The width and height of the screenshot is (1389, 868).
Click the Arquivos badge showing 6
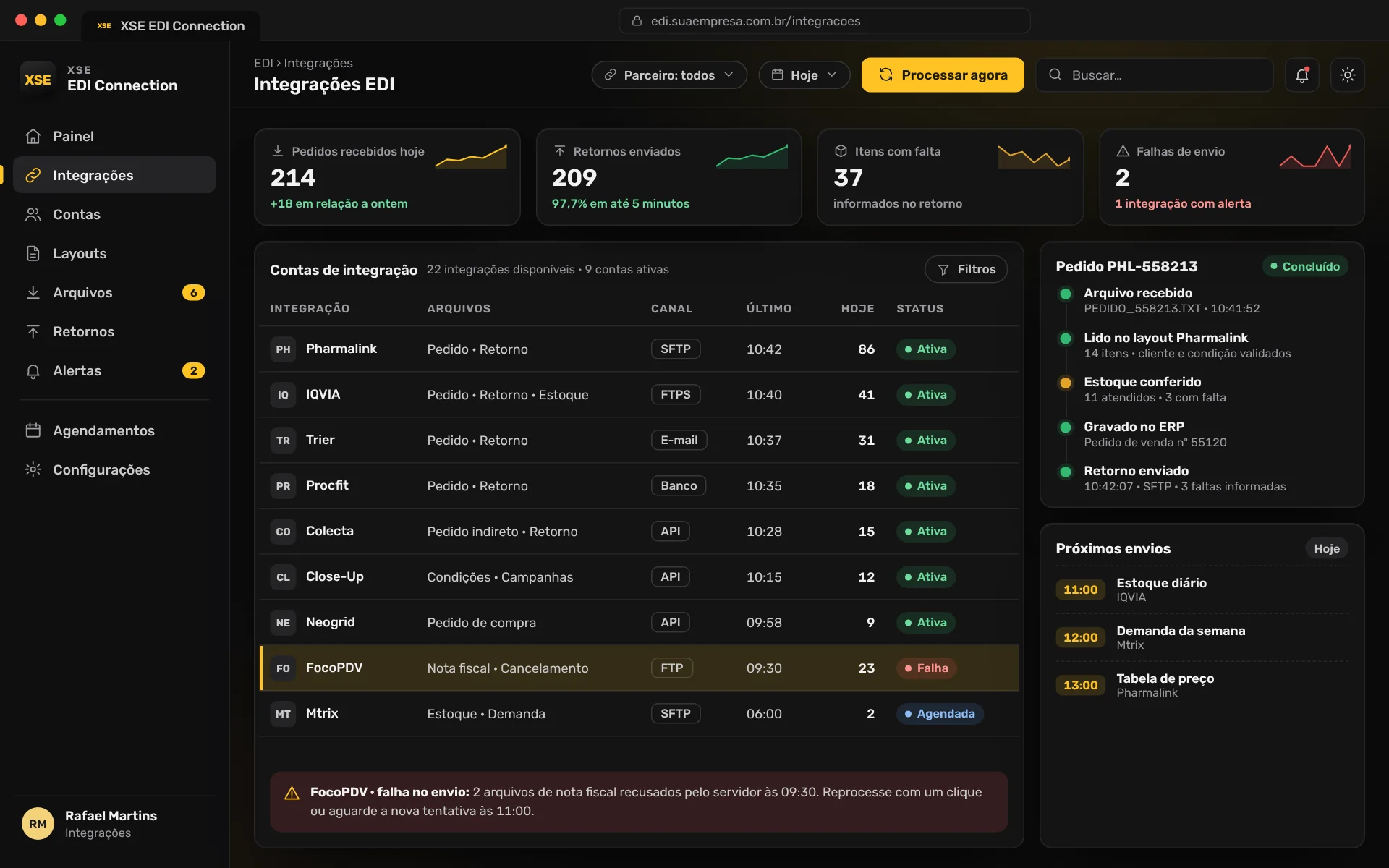point(193,292)
